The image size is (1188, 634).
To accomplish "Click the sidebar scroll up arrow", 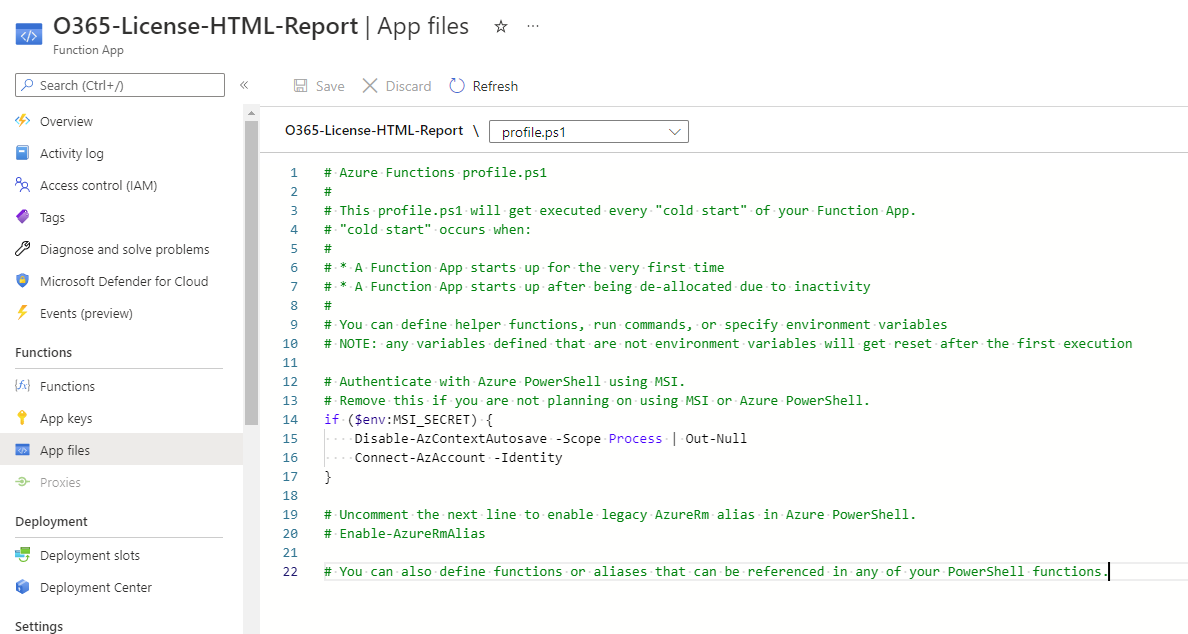I will [251, 113].
